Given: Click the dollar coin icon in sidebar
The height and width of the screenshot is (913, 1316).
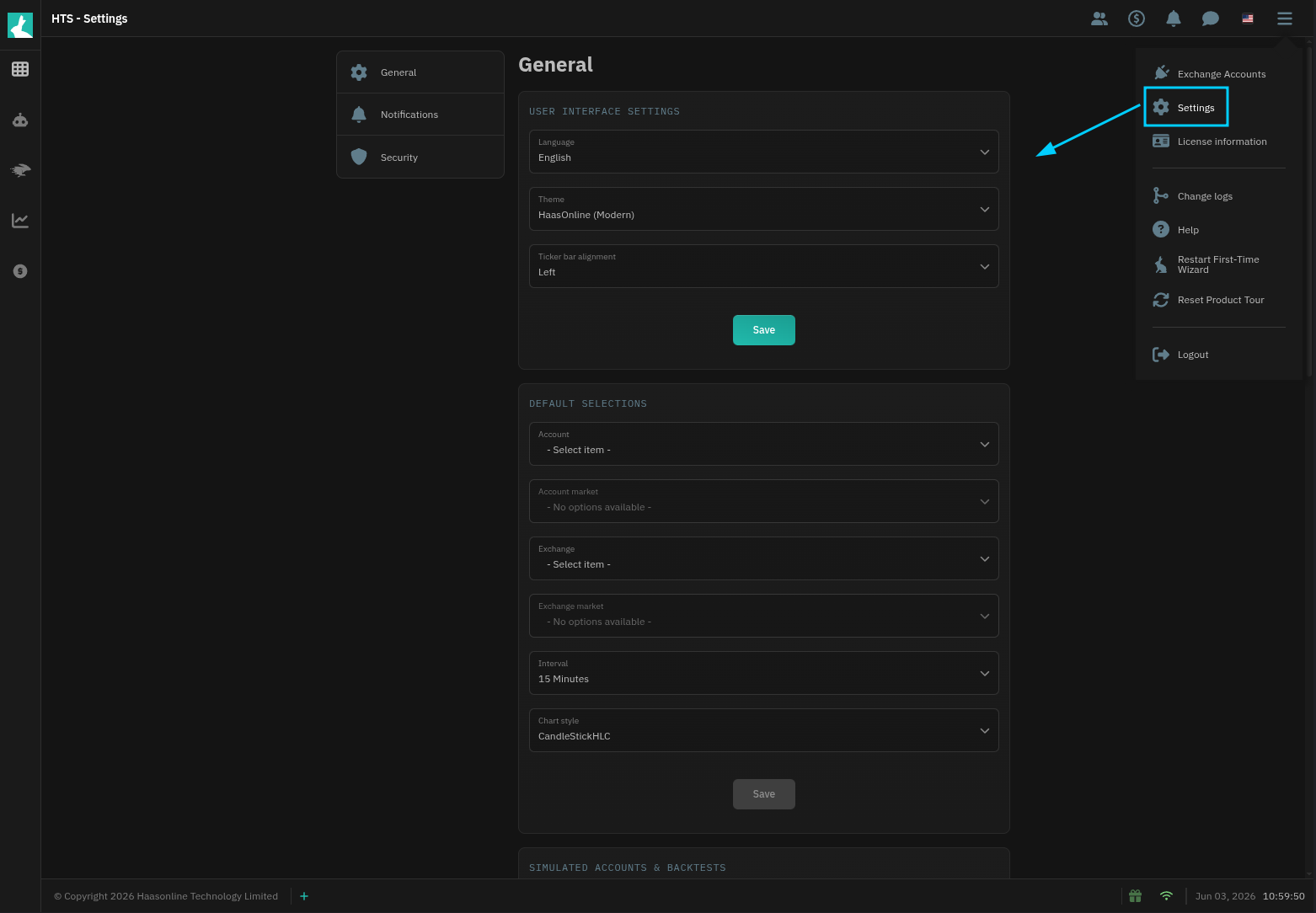Looking at the screenshot, I should point(20,271).
